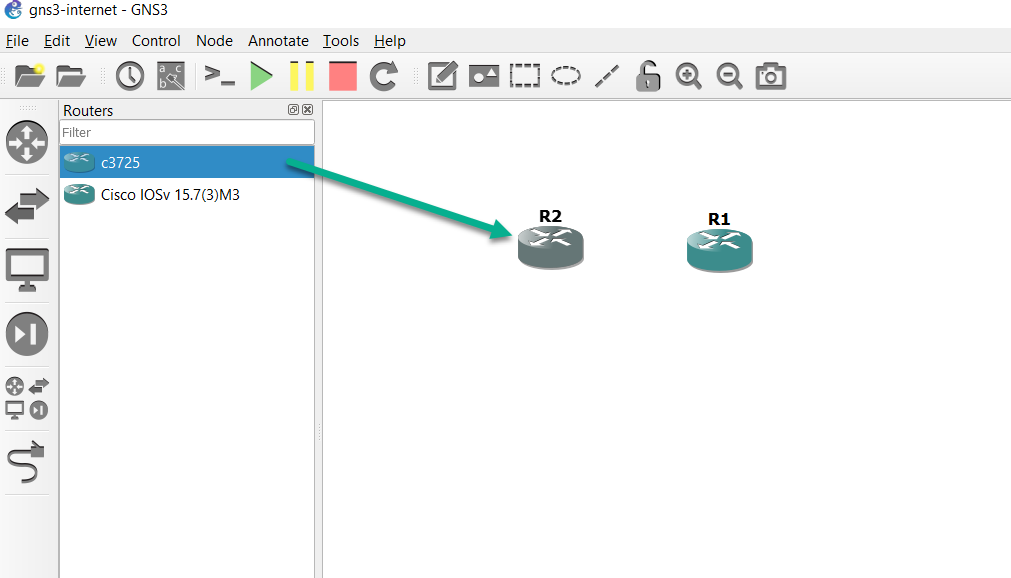This screenshot has width=1011, height=578.
Task: Browse all devices sidebar icon
Action: coord(27,399)
